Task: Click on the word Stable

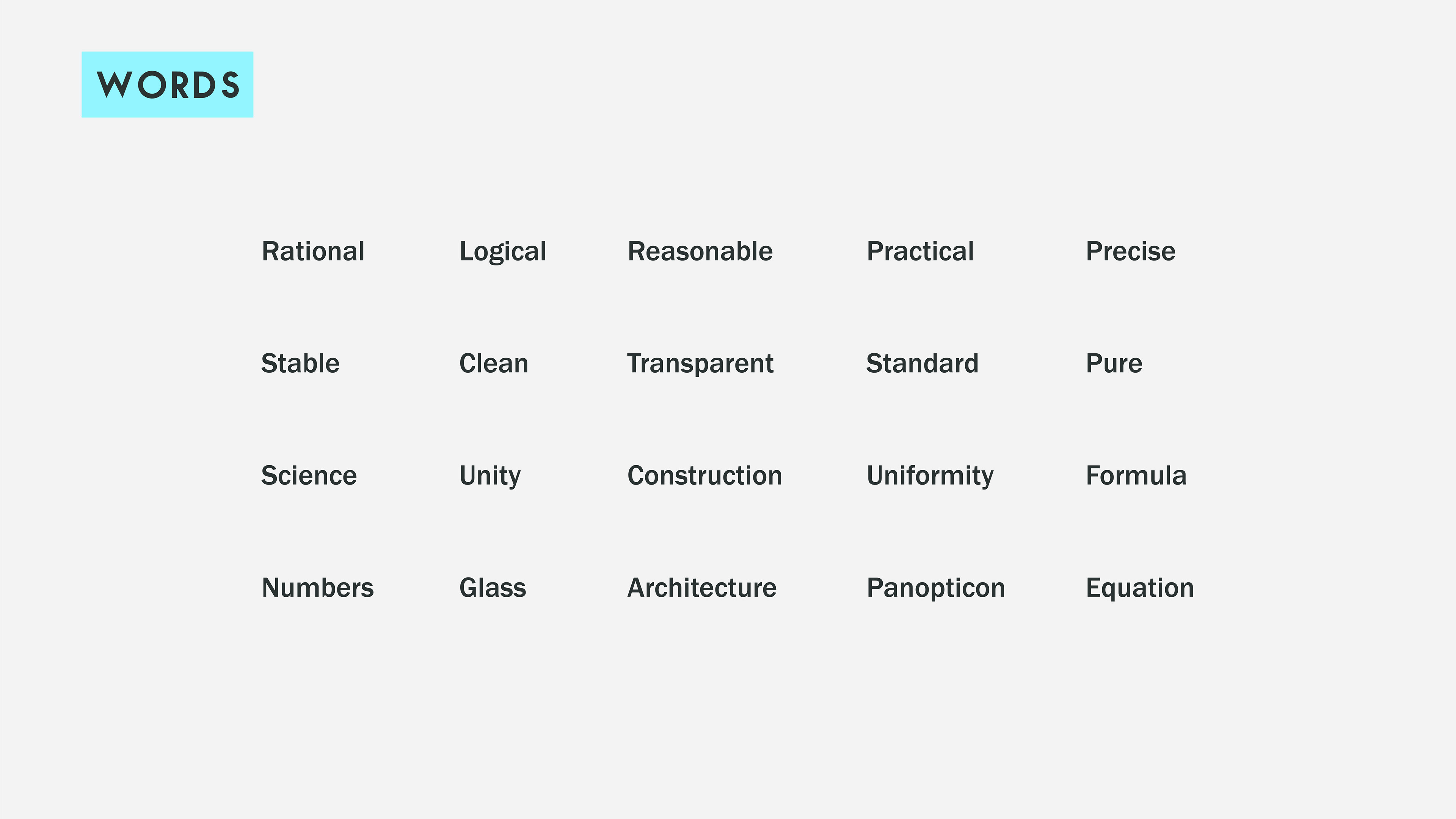Action: [300, 364]
